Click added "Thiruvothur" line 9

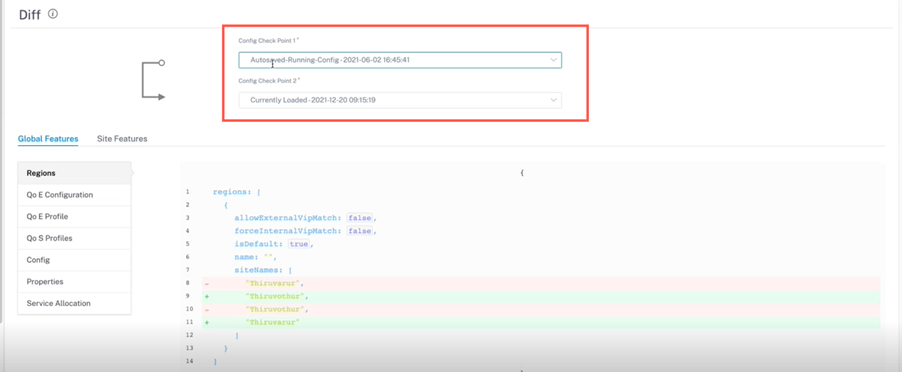[x=541, y=297]
